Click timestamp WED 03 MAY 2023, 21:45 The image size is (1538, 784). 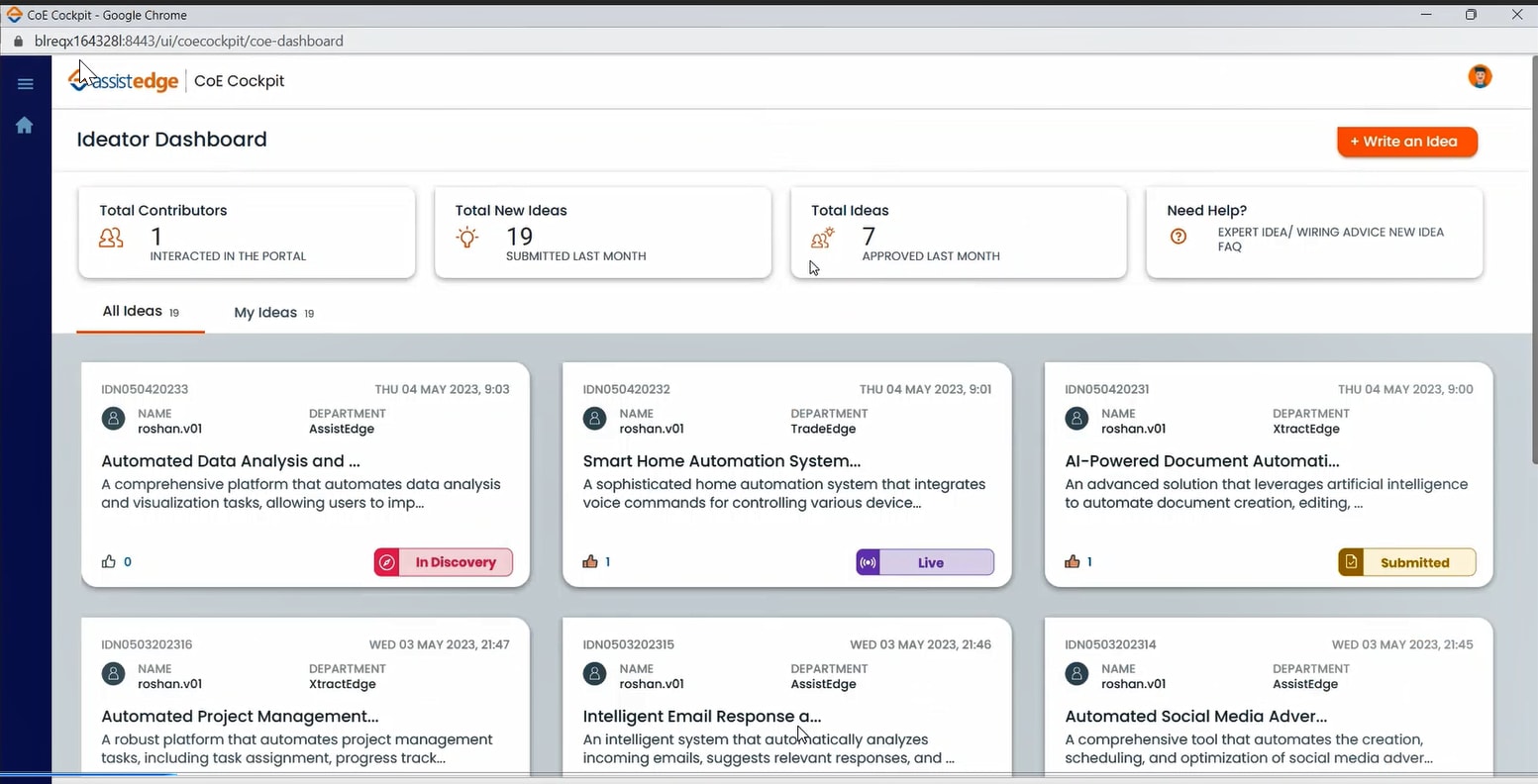[1402, 644]
